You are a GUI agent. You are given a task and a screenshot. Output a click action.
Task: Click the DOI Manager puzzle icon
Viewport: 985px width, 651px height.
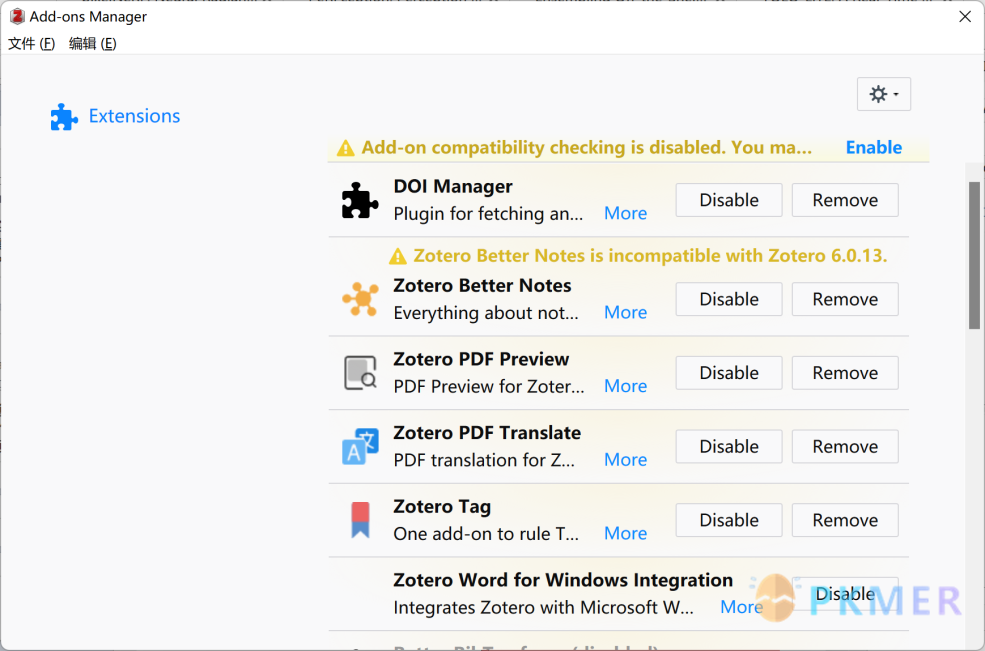click(x=360, y=200)
